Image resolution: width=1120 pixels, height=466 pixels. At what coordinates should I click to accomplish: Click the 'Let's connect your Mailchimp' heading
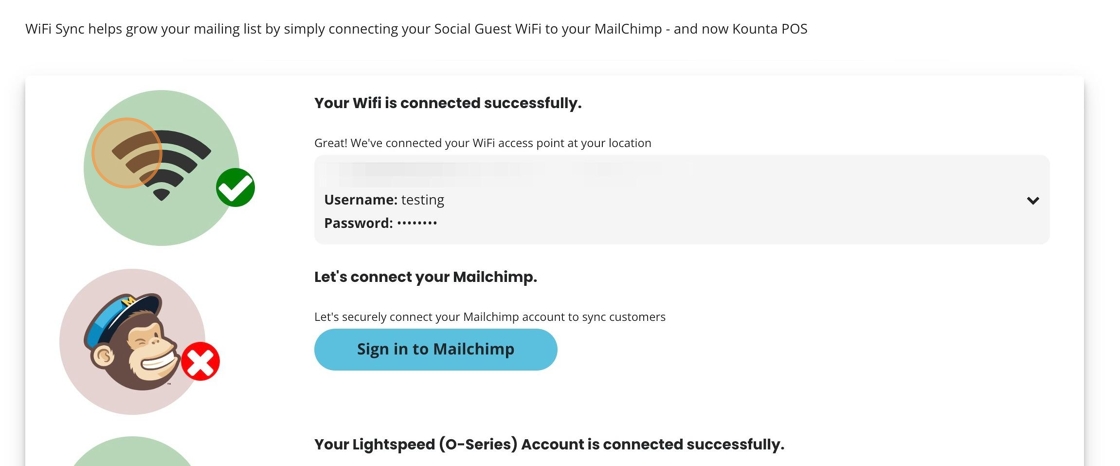click(x=426, y=277)
